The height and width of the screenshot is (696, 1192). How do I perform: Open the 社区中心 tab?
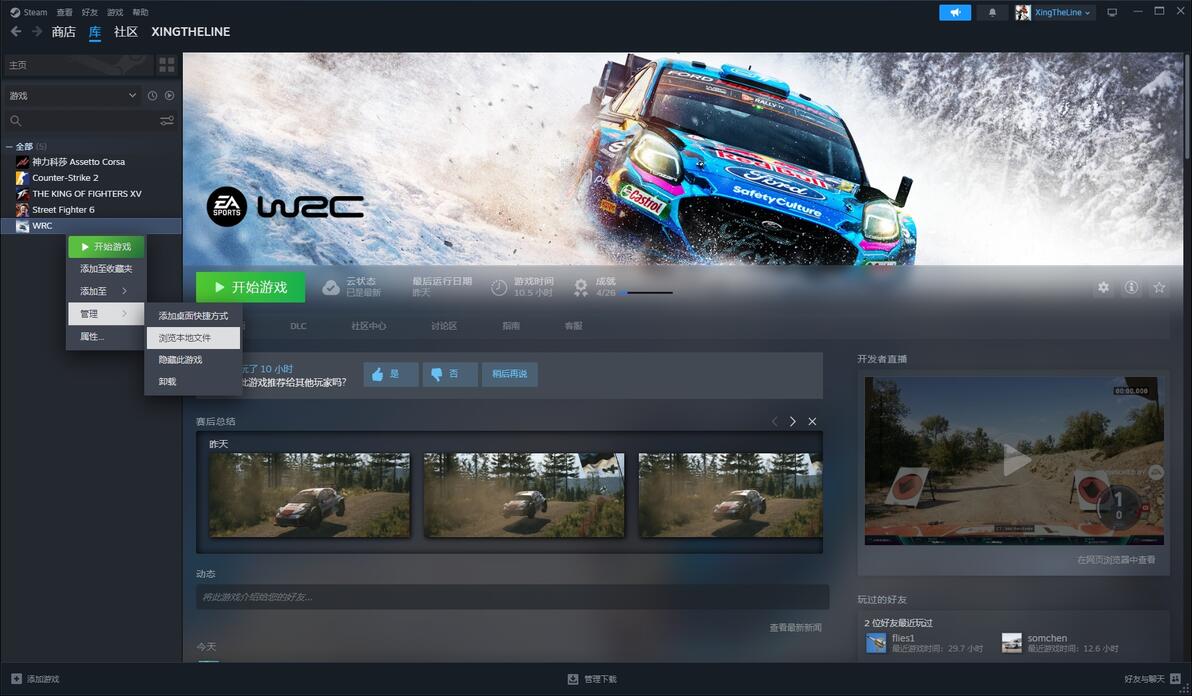(x=369, y=326)
